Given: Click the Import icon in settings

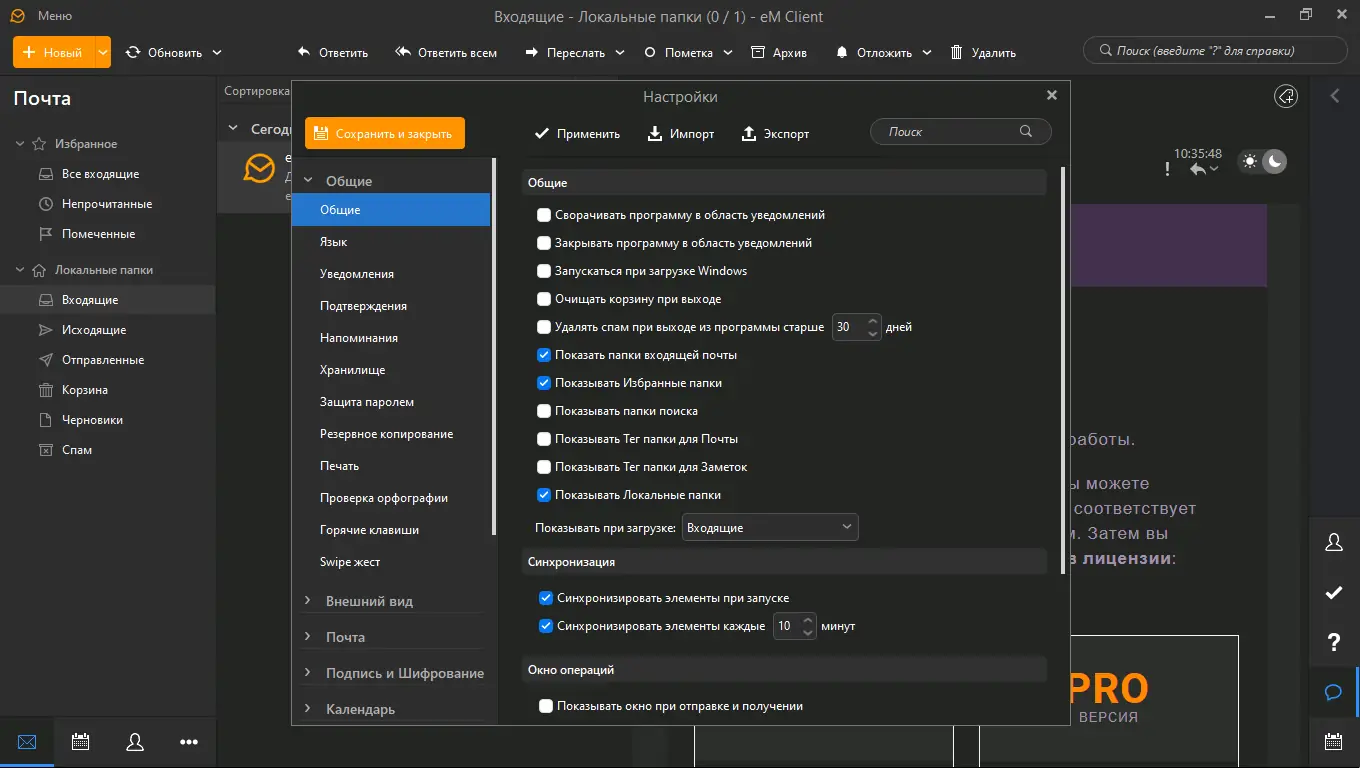Looking at the screenshot, I should coord(655,133).
